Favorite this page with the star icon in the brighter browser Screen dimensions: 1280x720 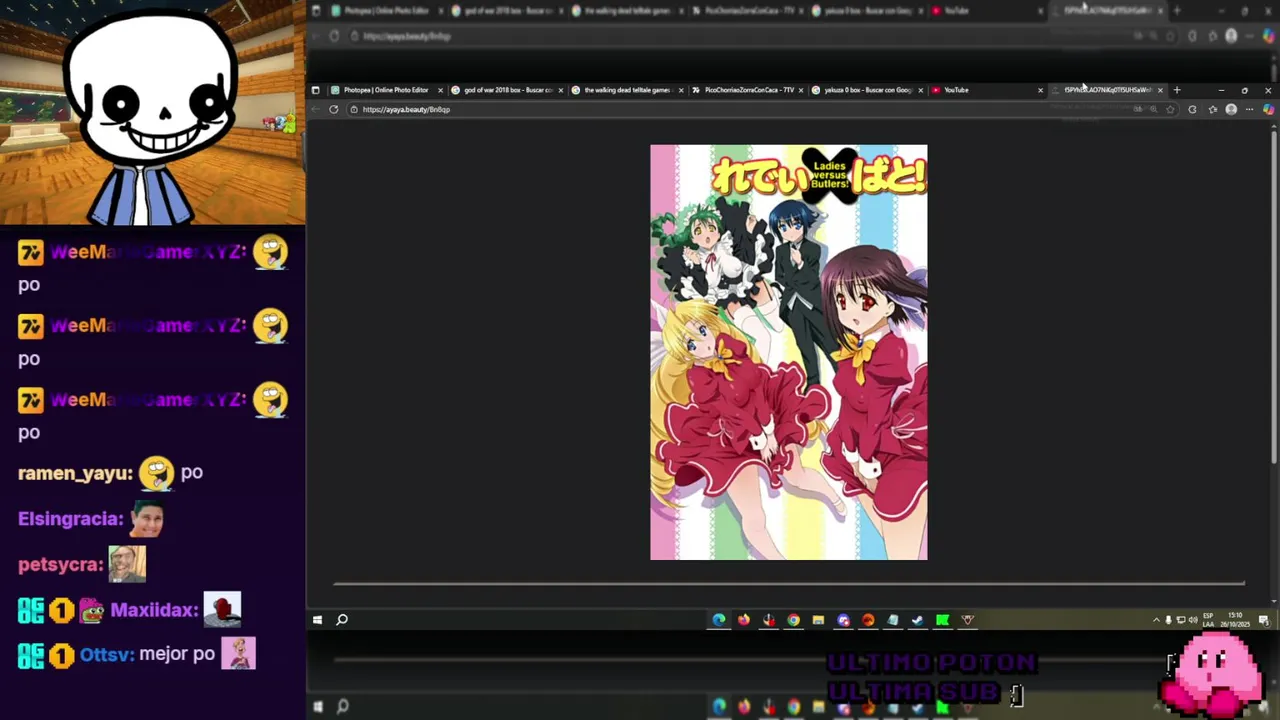tap(1170, 109)
